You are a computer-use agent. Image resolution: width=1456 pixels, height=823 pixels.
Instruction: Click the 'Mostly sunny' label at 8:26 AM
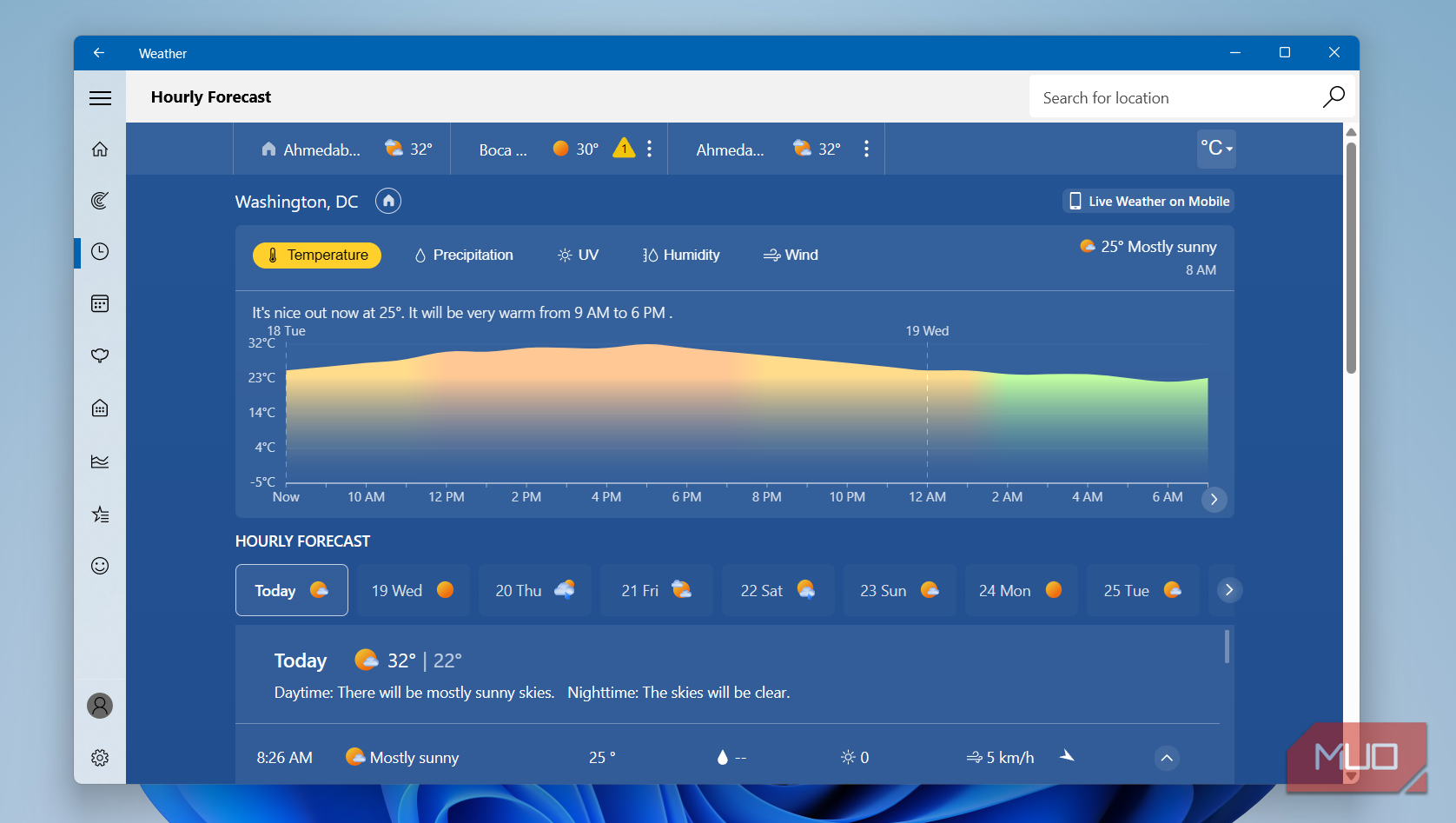(414, 758)
